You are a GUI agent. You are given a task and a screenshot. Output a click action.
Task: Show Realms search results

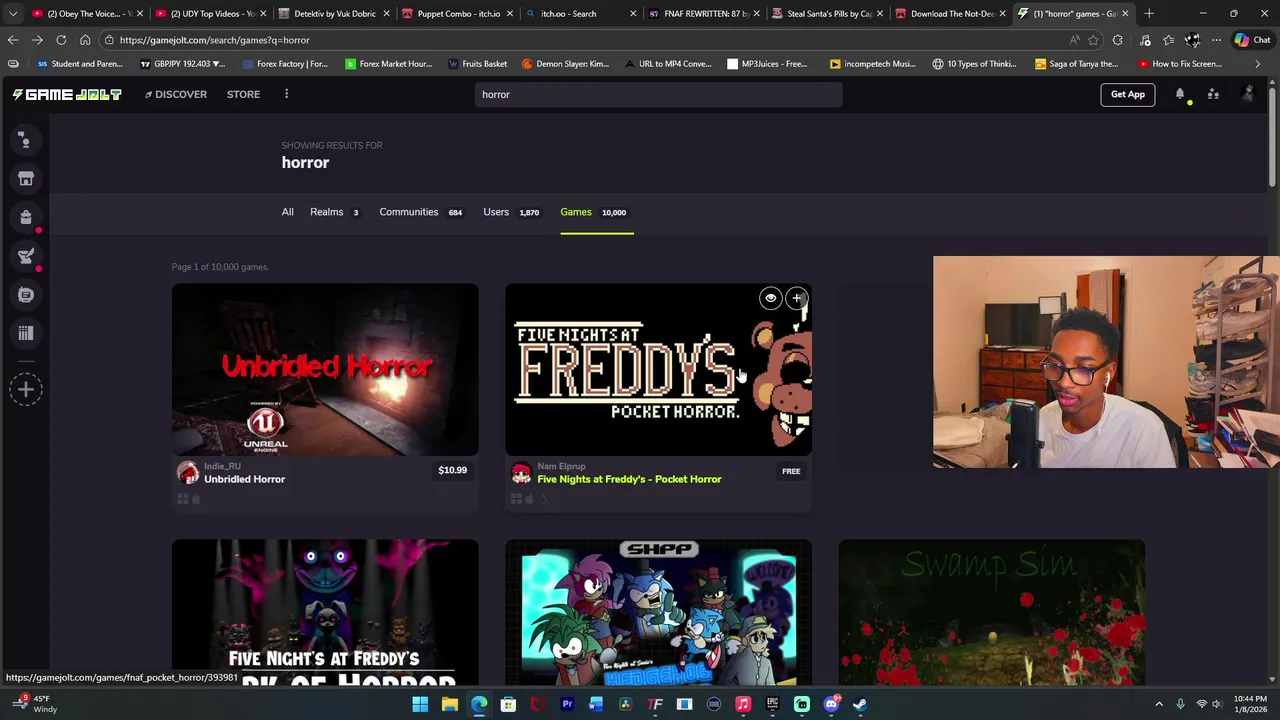point(334,212)
